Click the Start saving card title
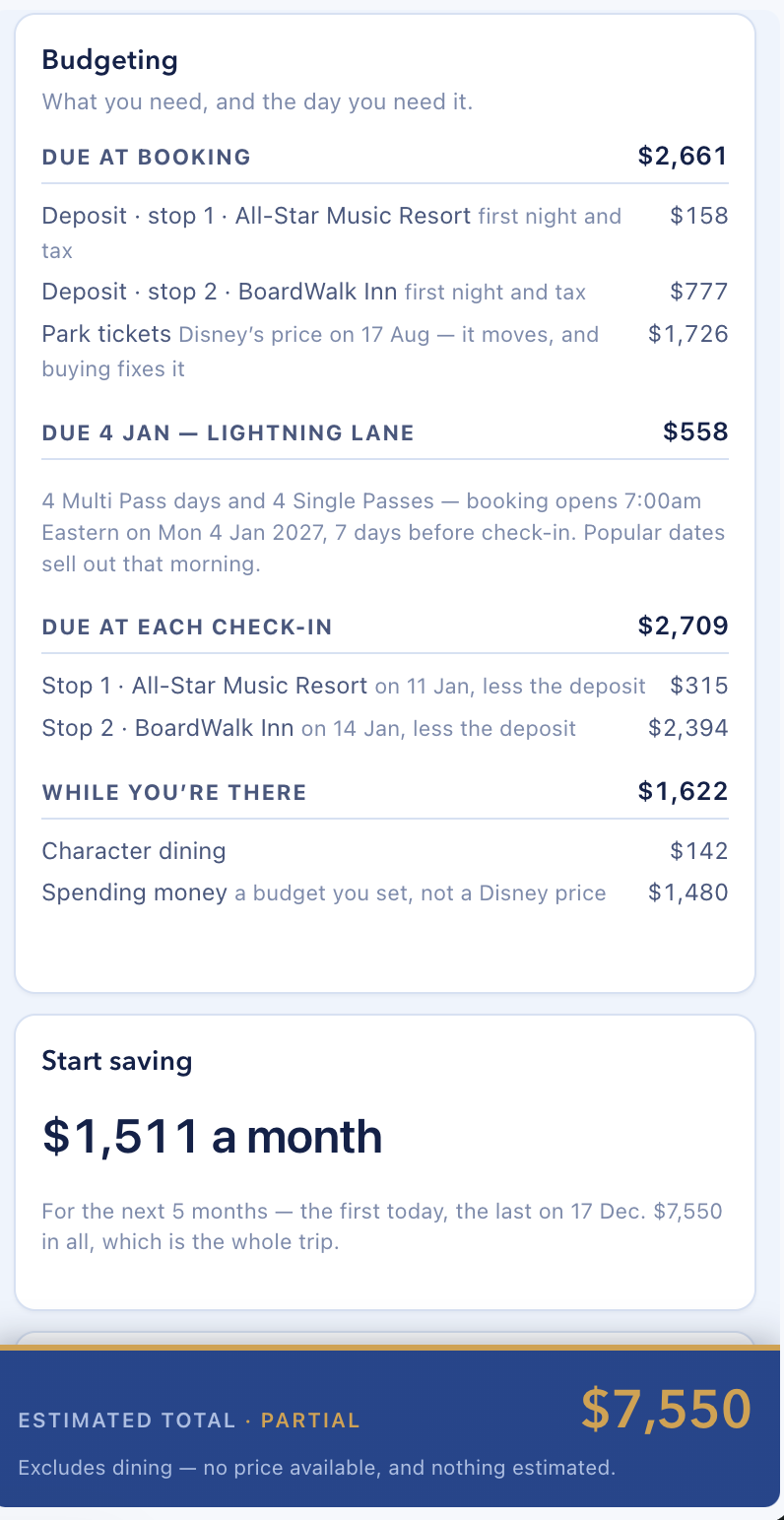This screenshot has height=1520, width=784. (x=117, y=1061)
